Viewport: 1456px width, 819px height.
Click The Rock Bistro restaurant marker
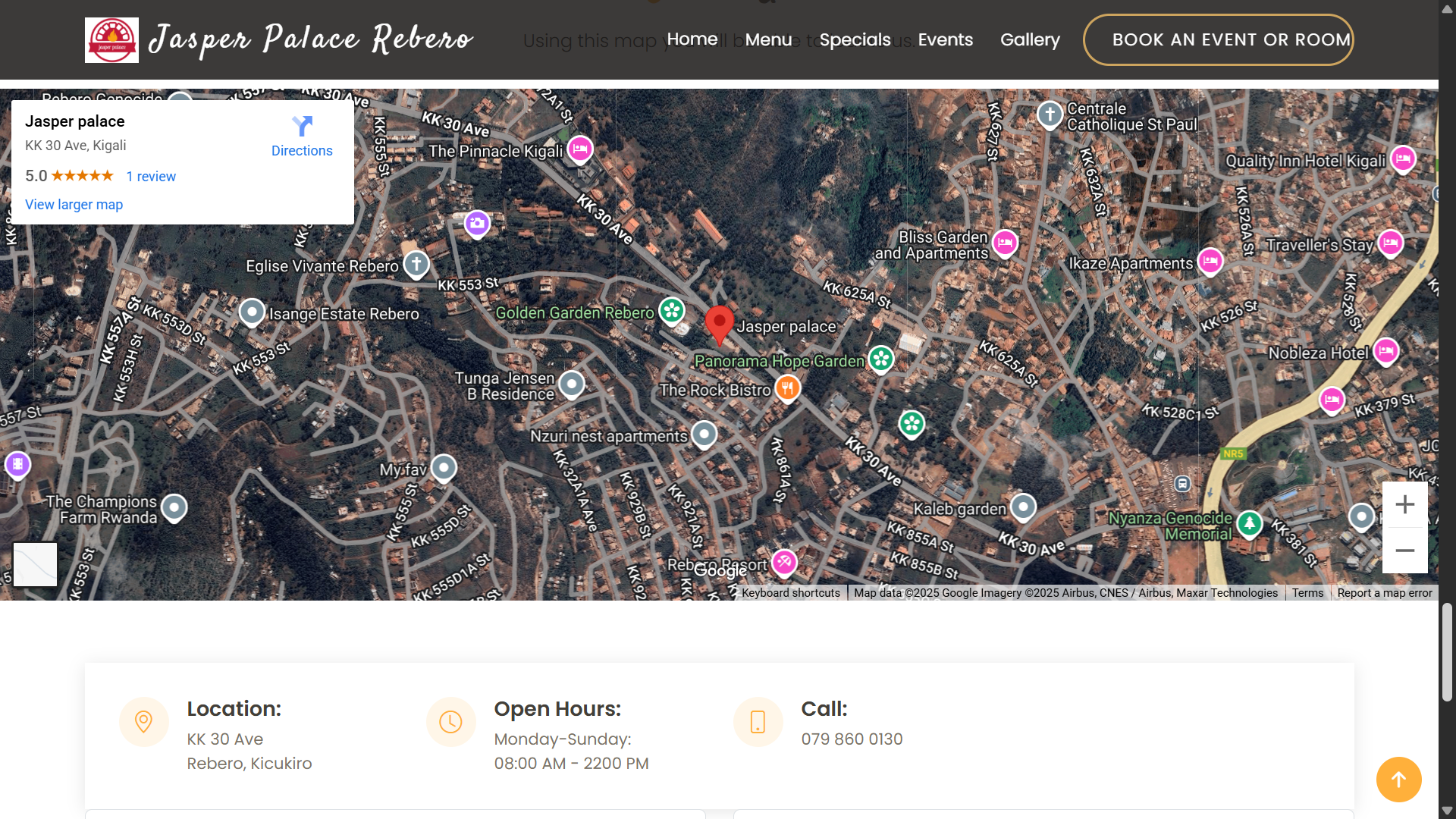(788, 389)
